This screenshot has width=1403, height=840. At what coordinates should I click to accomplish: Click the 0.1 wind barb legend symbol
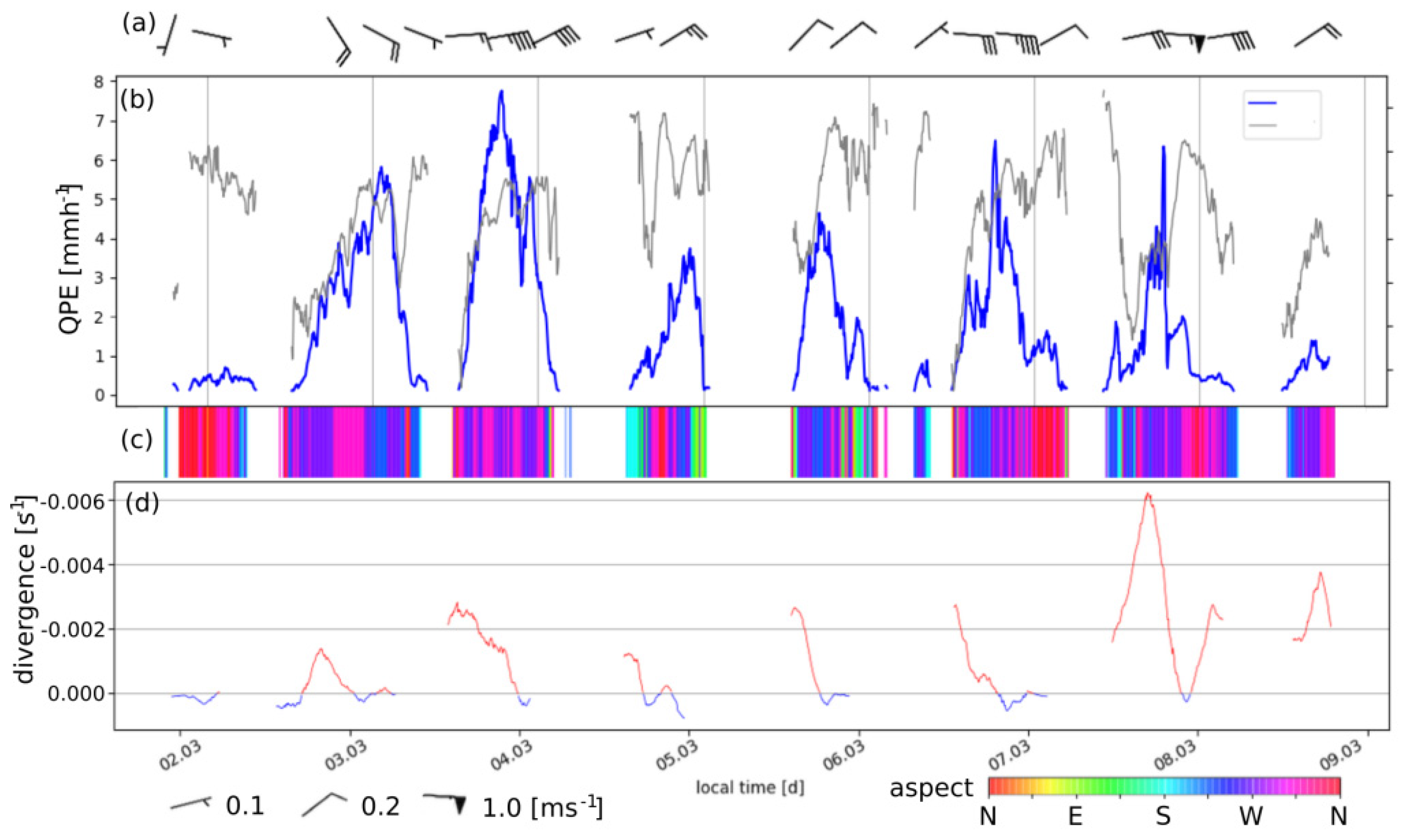pos(191,803)
